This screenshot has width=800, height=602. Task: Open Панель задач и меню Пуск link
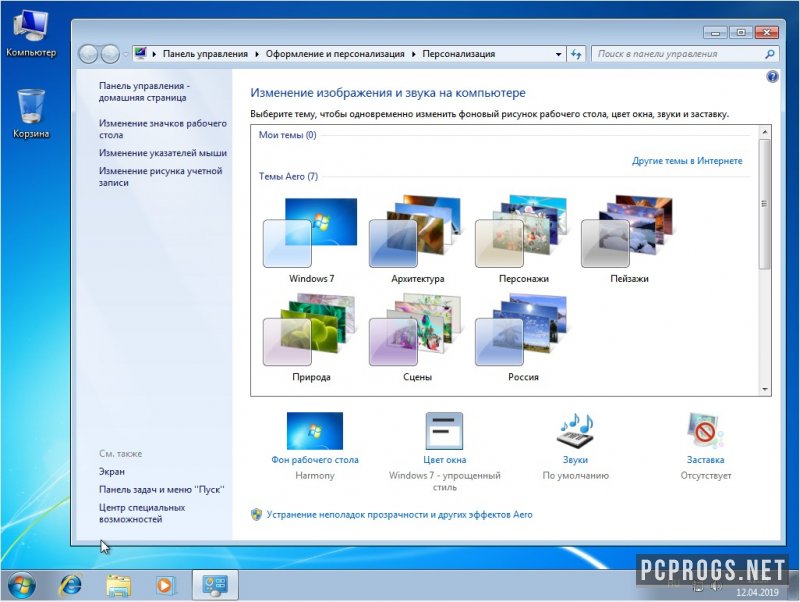(161, 490)
